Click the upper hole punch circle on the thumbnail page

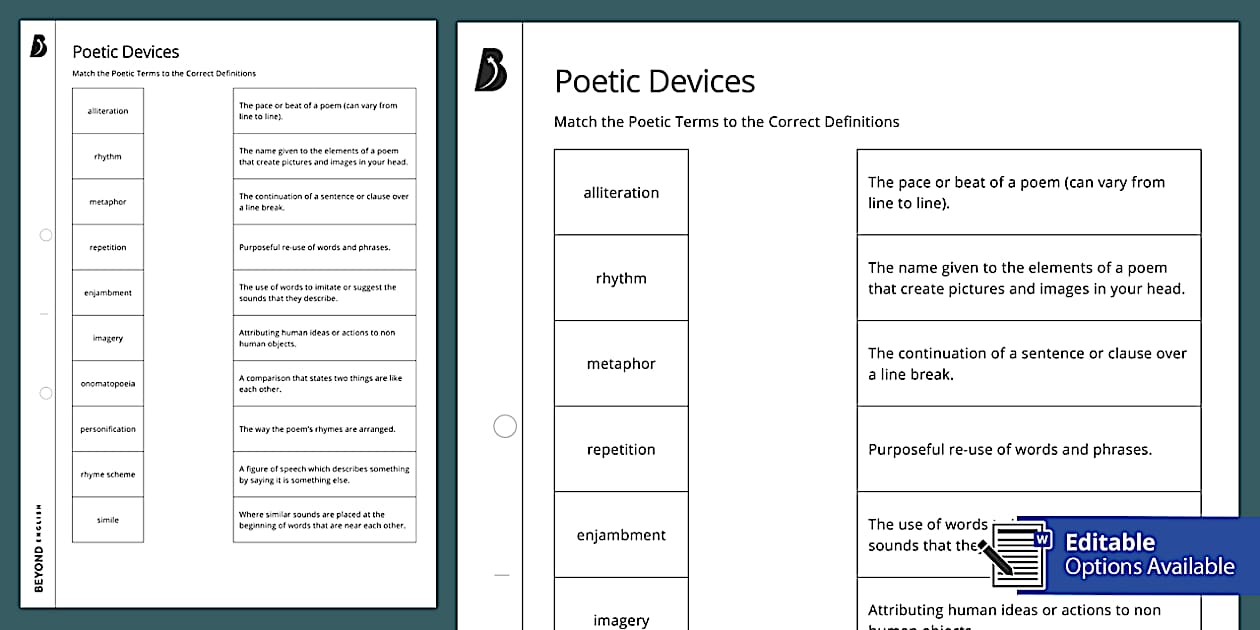45,235
